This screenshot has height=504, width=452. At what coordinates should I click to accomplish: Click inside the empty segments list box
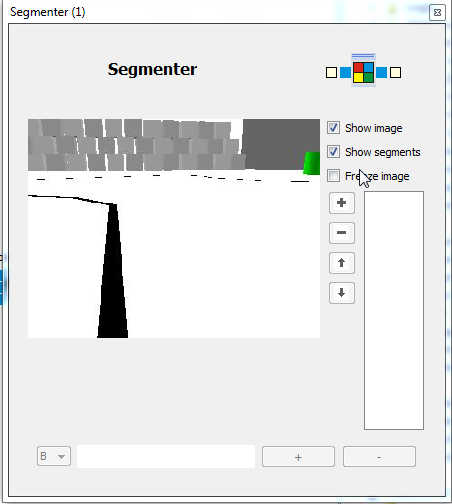[394, 310]
